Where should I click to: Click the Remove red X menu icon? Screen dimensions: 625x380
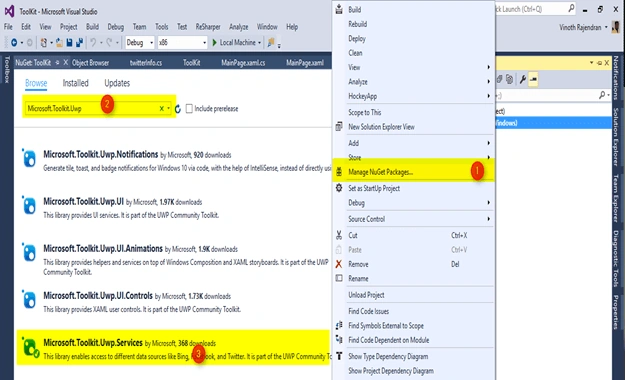coord(339,264)
